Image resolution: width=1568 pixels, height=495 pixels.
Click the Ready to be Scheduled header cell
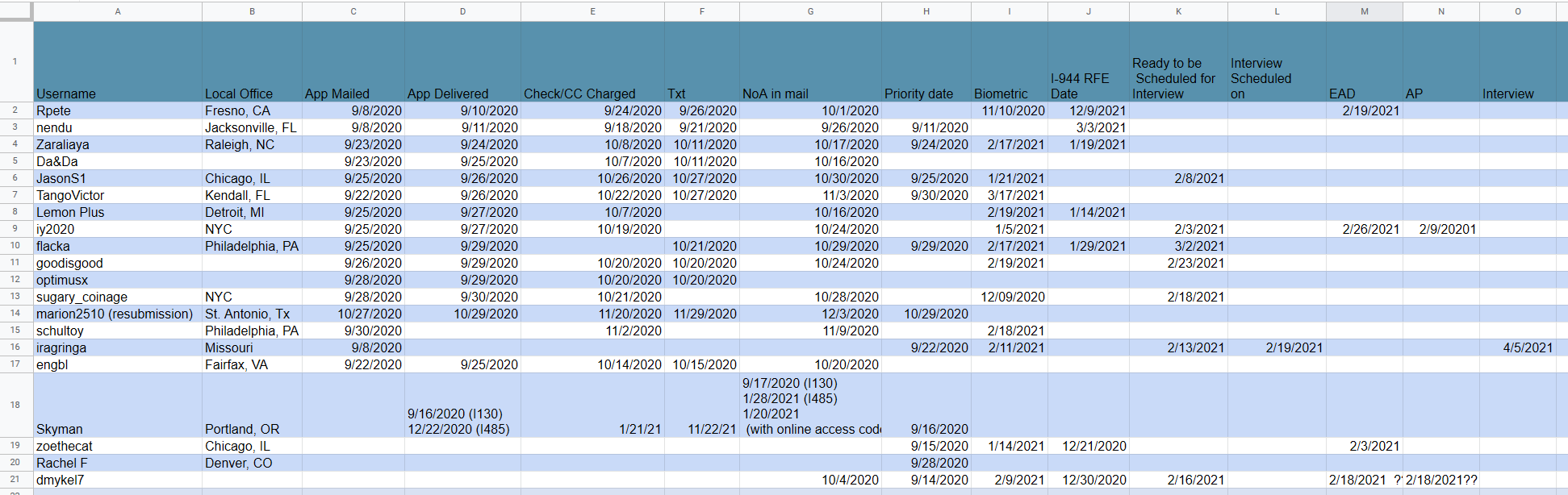pyautogui.click(x=1178, y=62)
